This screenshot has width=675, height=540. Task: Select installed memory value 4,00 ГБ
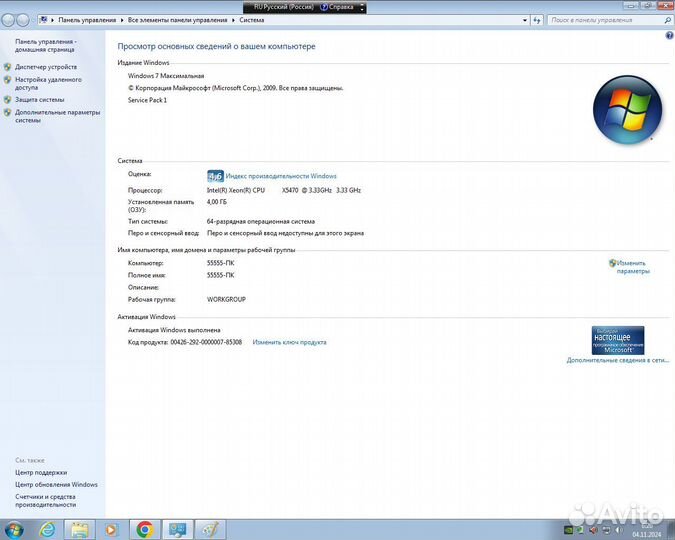tap(217, 202)
